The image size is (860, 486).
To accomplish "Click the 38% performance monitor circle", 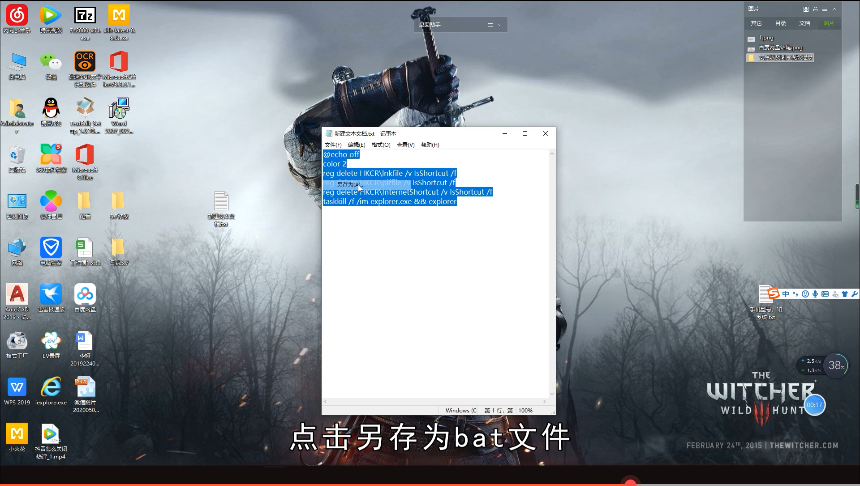I will click(x=835, y=365).
